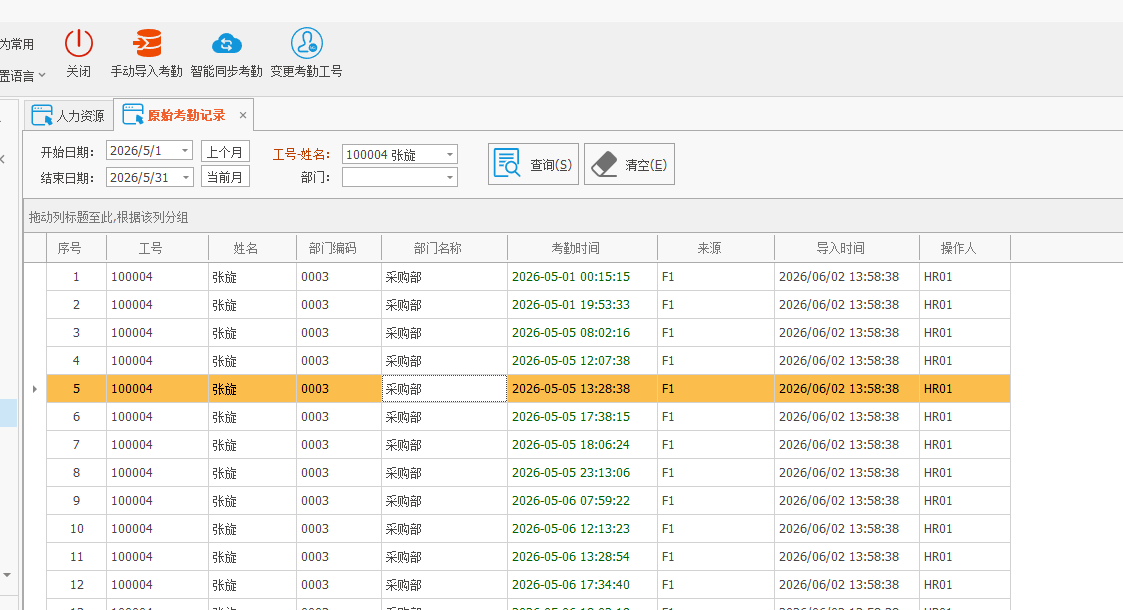Viewport: 1123px width, 610px height.
Task: Select row 9 dated 2026-05-06 07:59:22
Action: click(529, 500)
